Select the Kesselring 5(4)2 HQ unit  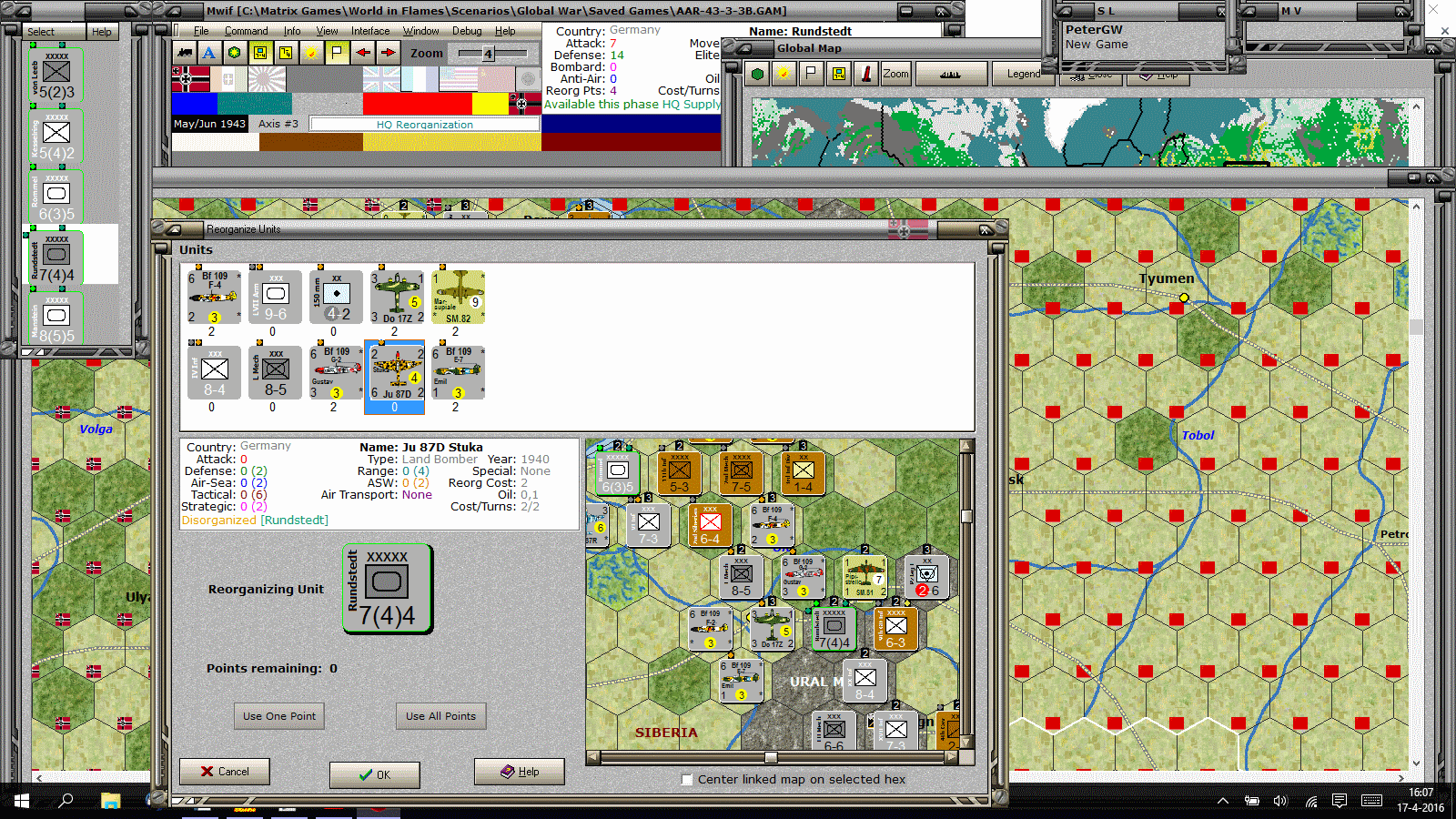pyautogui.click(x=56, y=137)
